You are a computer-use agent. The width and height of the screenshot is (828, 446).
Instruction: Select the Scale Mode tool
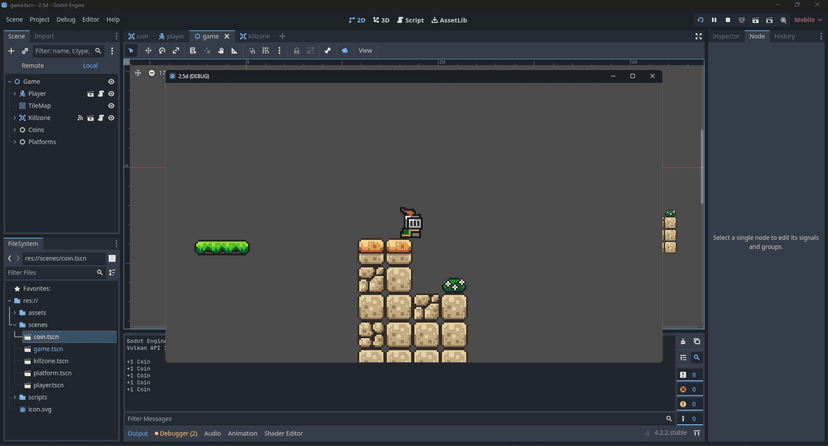[x=176, y=51]
